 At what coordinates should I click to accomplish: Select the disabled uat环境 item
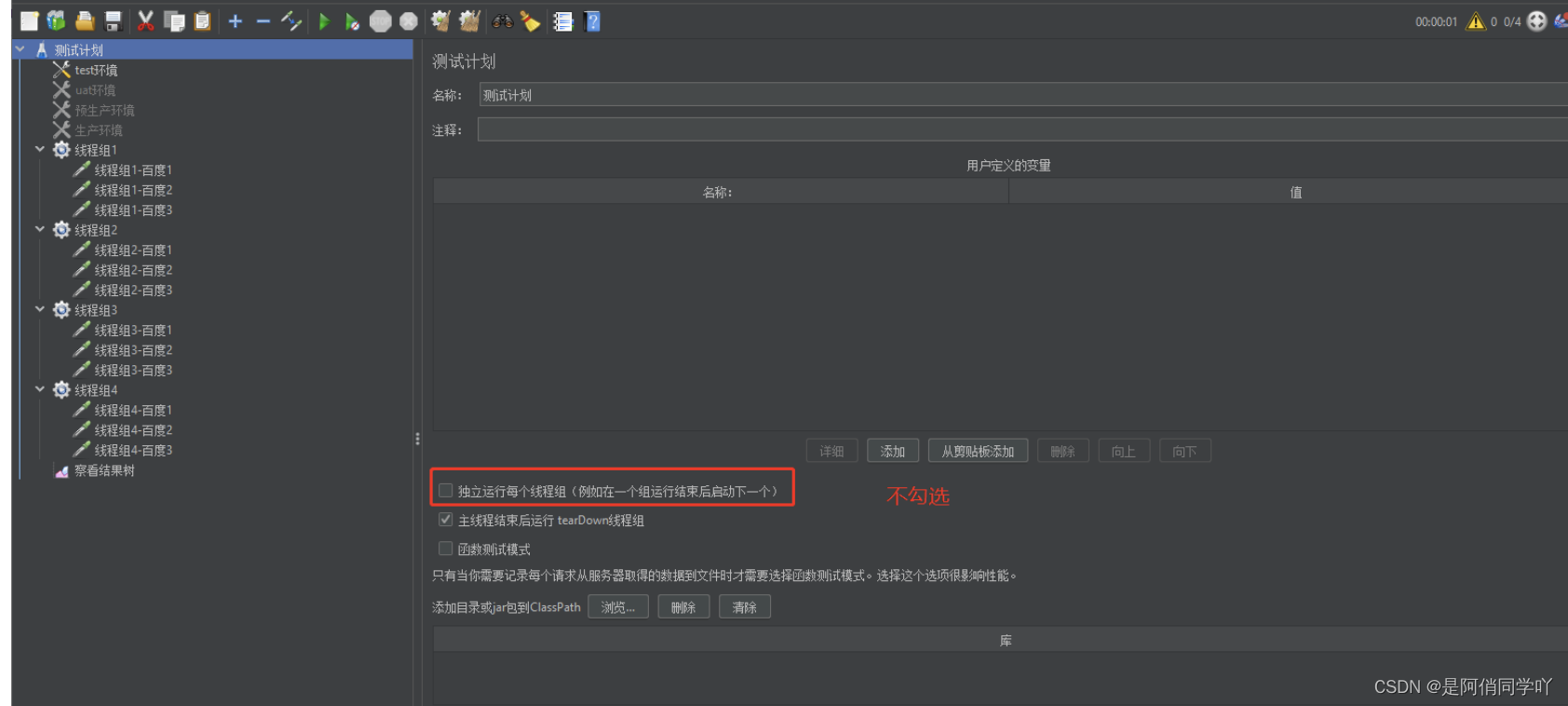[x=95, y=90]
